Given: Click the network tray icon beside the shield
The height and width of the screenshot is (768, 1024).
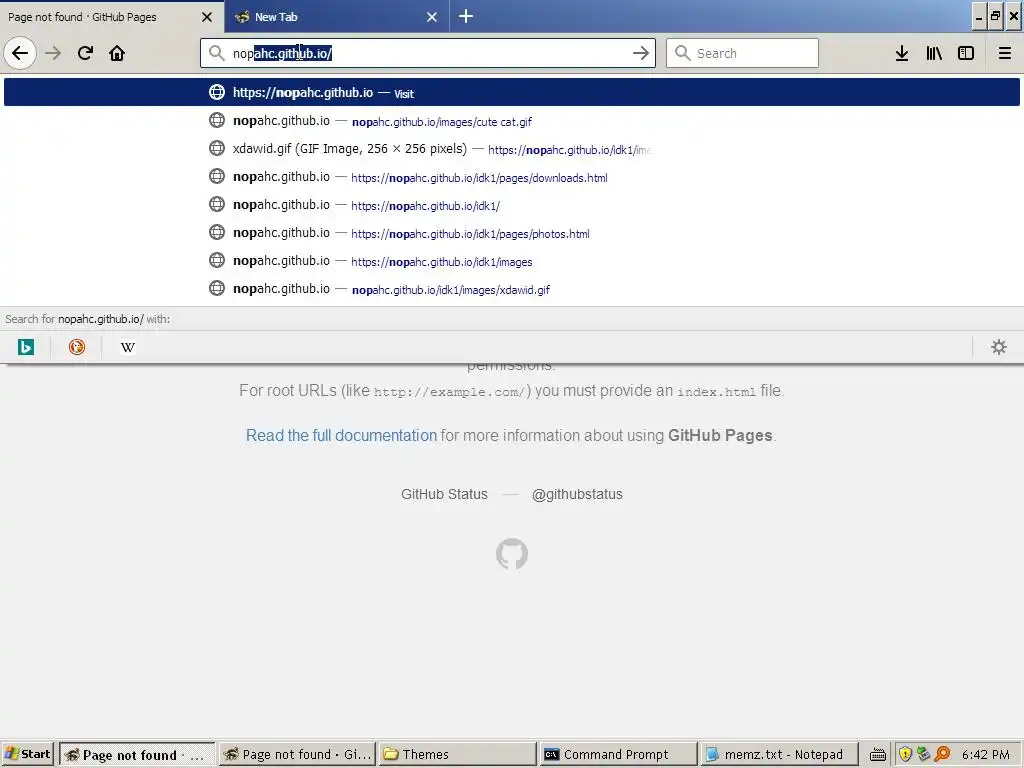Looking at the screenshot, I should pos(923,754).
